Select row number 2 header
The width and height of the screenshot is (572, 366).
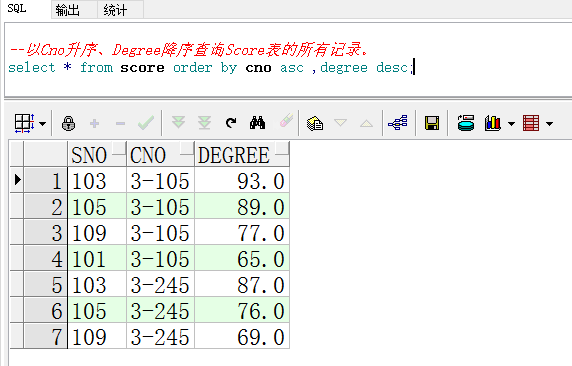pos(46,207)
